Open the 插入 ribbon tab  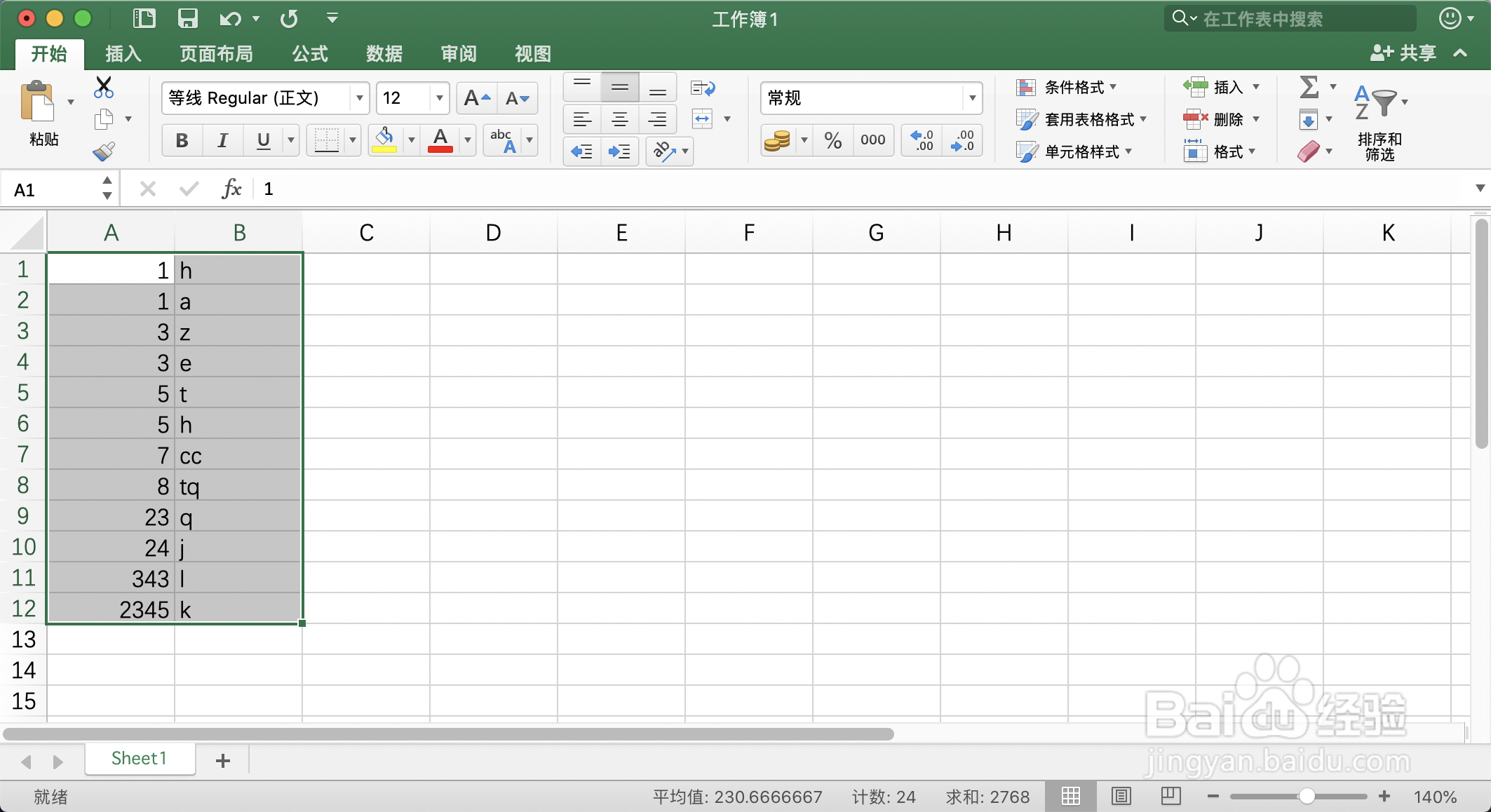[x=123, y=53]
